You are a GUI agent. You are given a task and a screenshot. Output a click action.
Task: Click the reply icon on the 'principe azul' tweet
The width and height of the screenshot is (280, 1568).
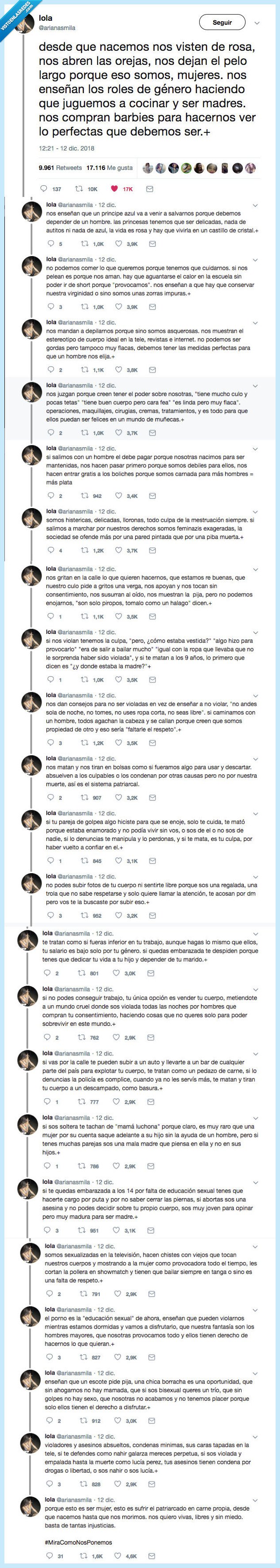[x=50, y=245]
